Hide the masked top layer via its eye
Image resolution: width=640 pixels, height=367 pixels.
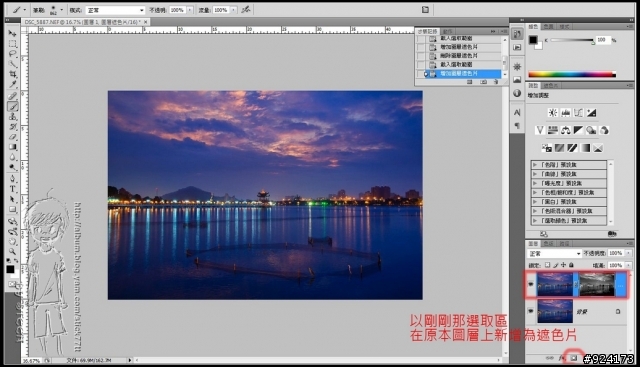(531, 284)
